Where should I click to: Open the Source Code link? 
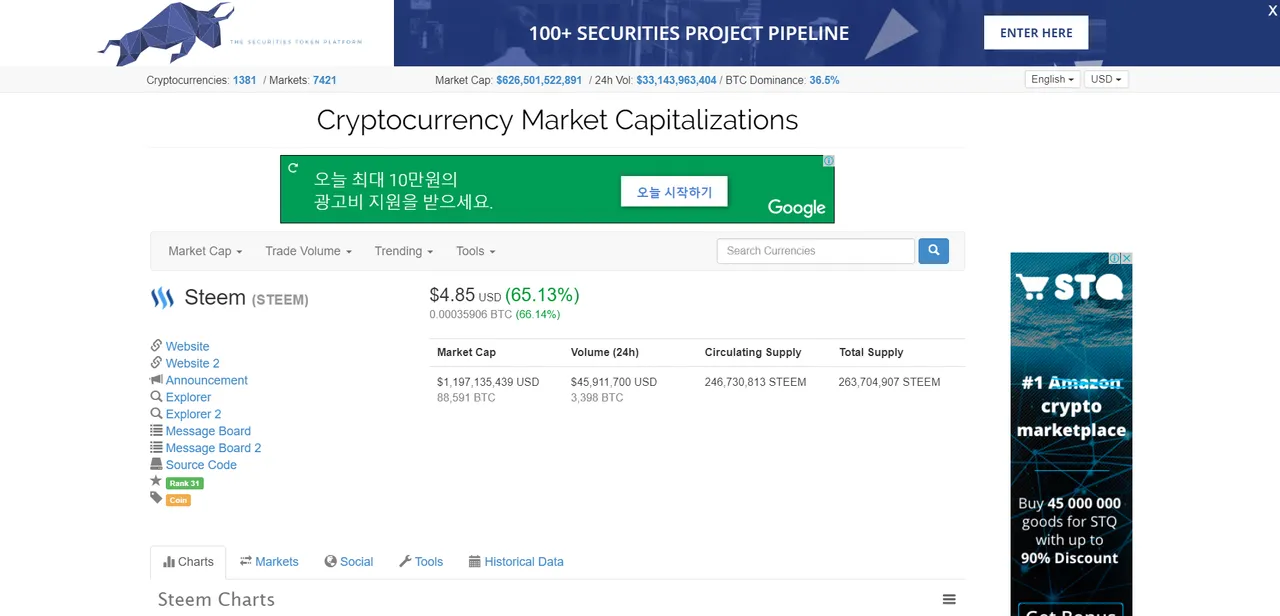[201, 465]
